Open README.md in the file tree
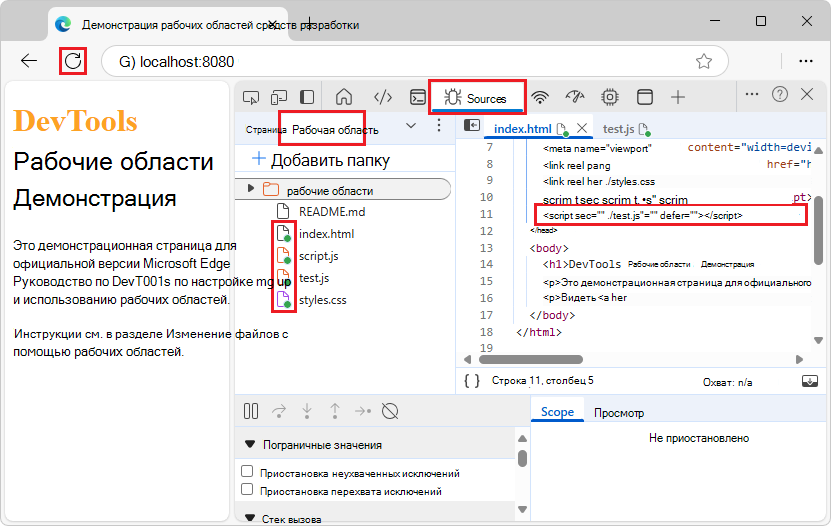Viewport: 831px width, 526px height. click(332, 211)
